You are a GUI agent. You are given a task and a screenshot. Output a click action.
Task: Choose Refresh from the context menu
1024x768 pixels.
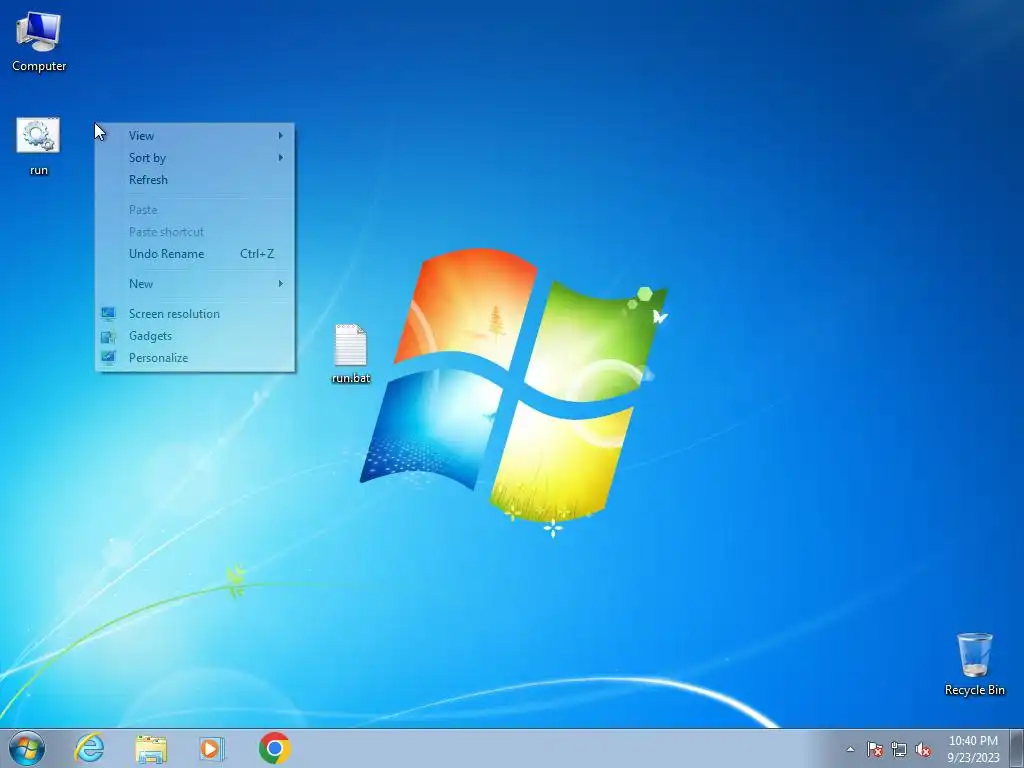(x=195, y=180)
